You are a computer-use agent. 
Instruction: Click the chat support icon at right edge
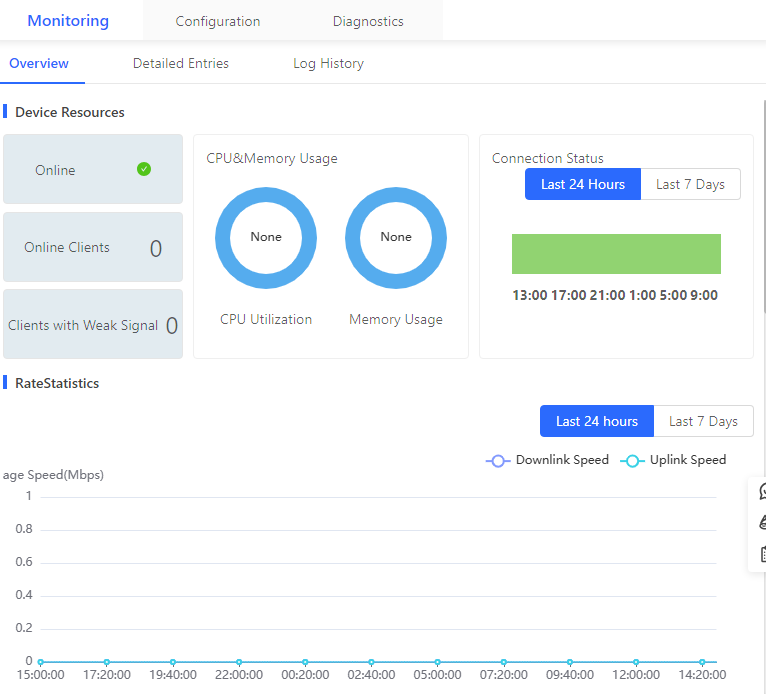click(x=762, y=491)
